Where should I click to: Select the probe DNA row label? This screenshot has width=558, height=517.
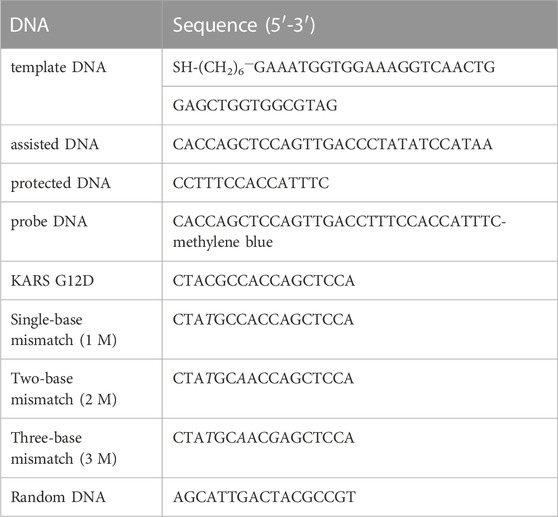coord(49,222)
